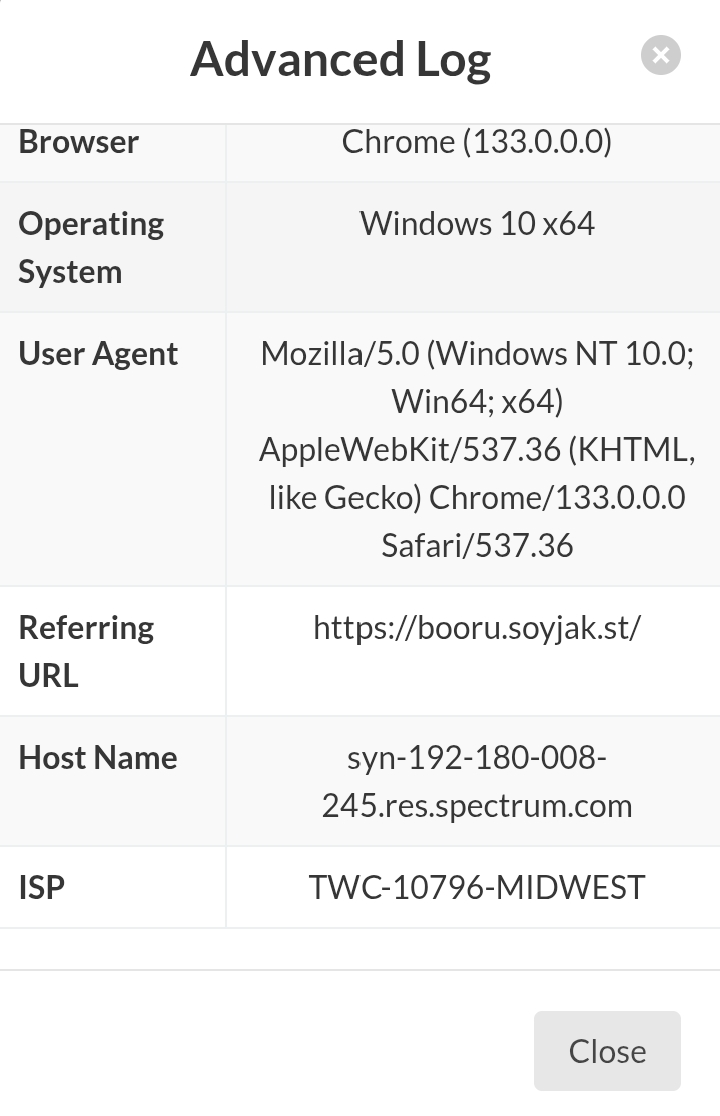Click the TWC-10796-MIDWEST value

pyautogui.click(x=477, y=887)
